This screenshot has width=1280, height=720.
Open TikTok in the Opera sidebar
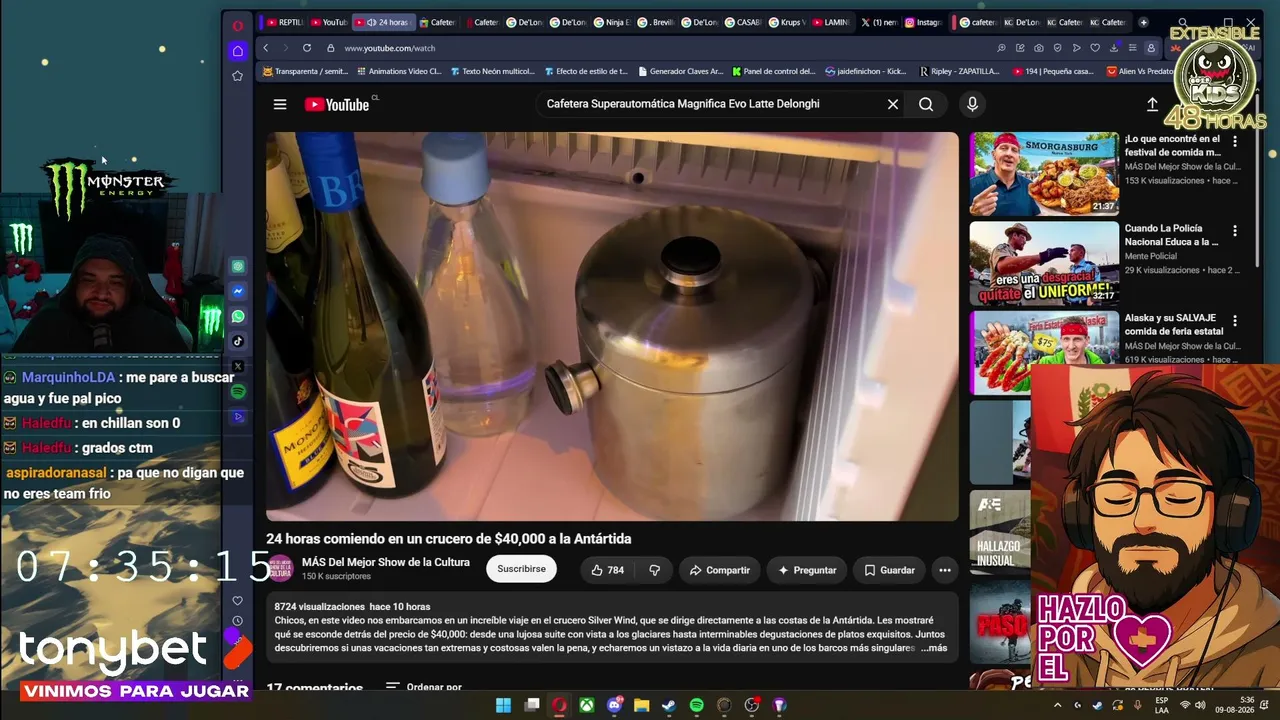[238, 341]
